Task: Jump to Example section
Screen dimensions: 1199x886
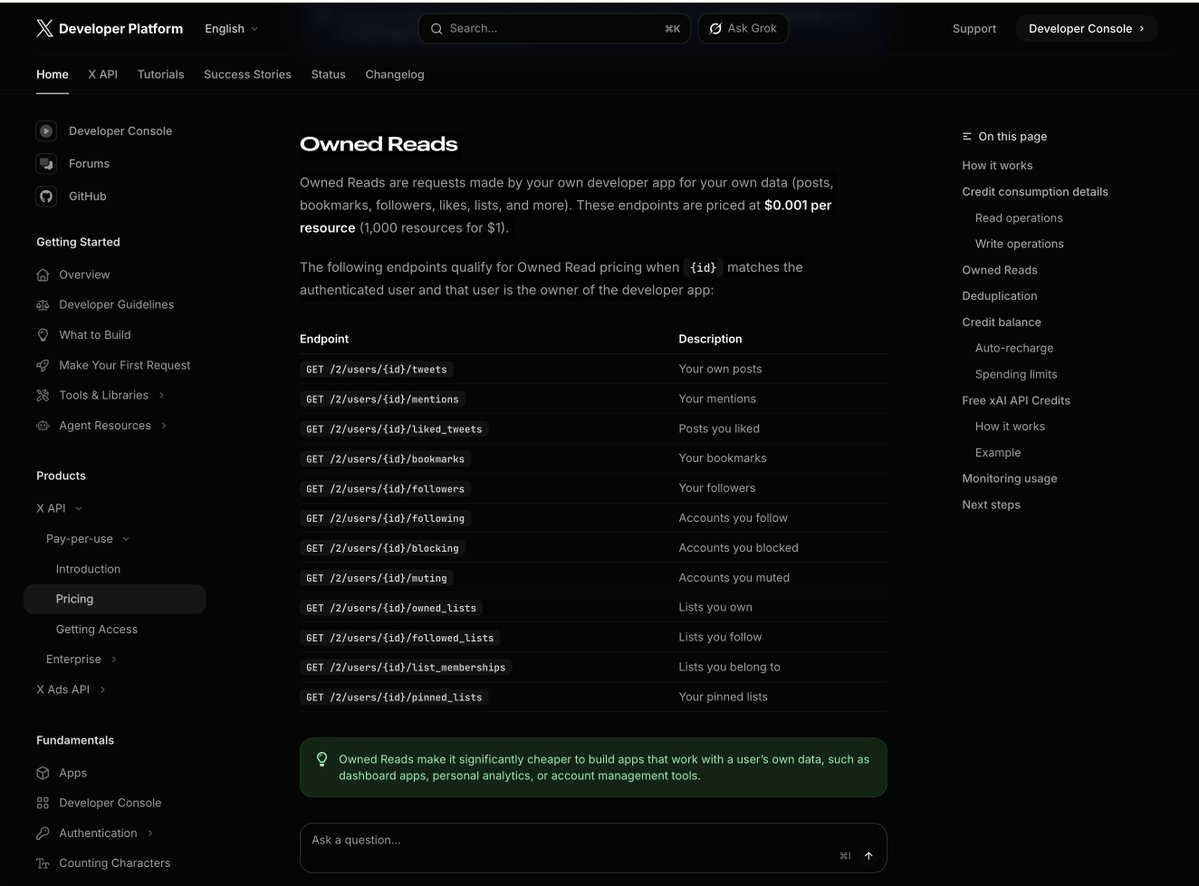Action: tap(998, 453)
